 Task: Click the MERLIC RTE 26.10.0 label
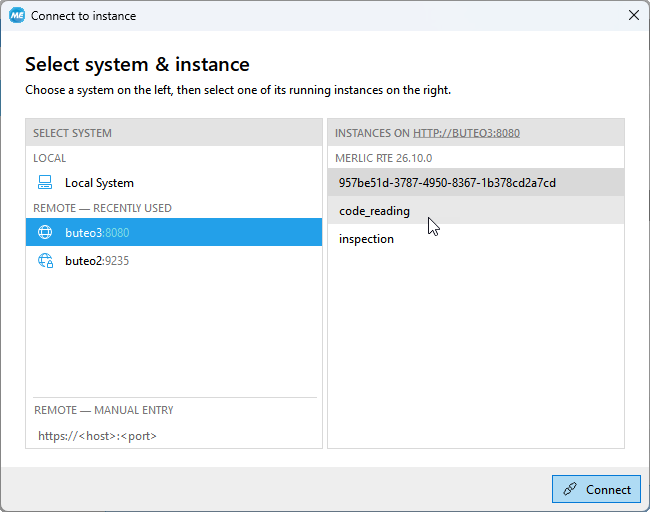tap(383, 158)
